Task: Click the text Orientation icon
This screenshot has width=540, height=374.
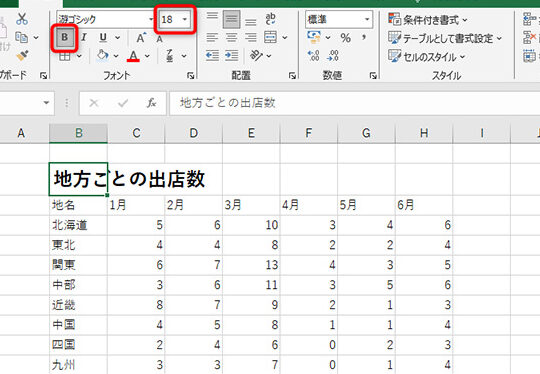Action: click(256, 55)
